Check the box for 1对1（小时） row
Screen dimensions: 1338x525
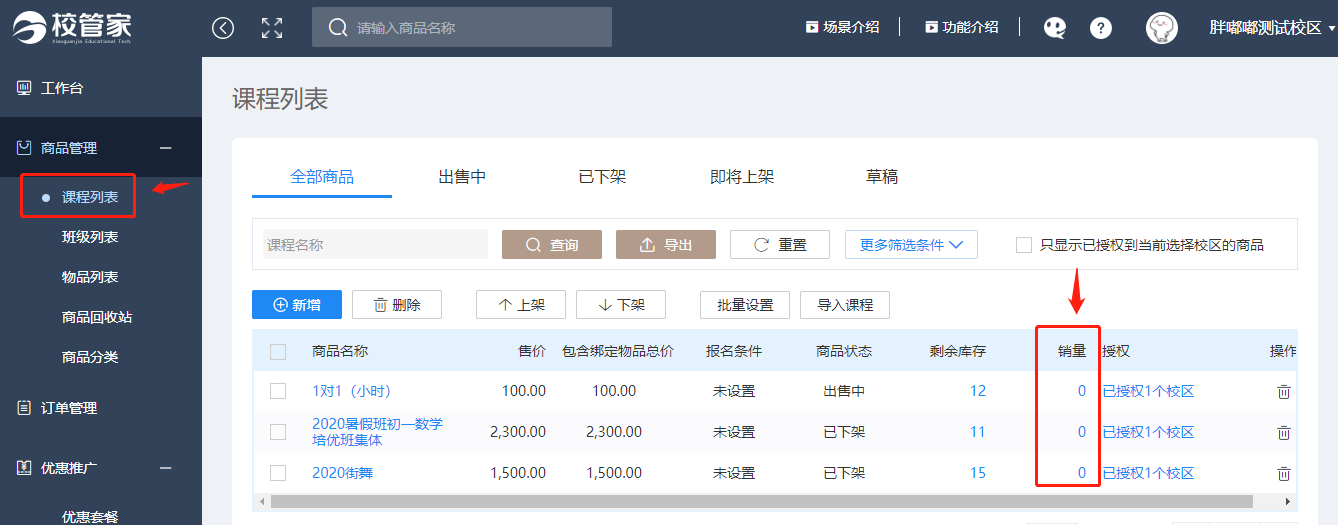(278, 391)
